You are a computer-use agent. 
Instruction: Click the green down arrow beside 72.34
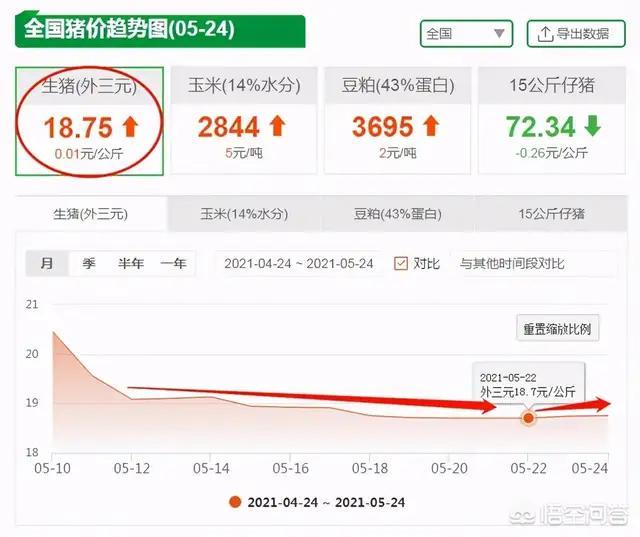592,126
